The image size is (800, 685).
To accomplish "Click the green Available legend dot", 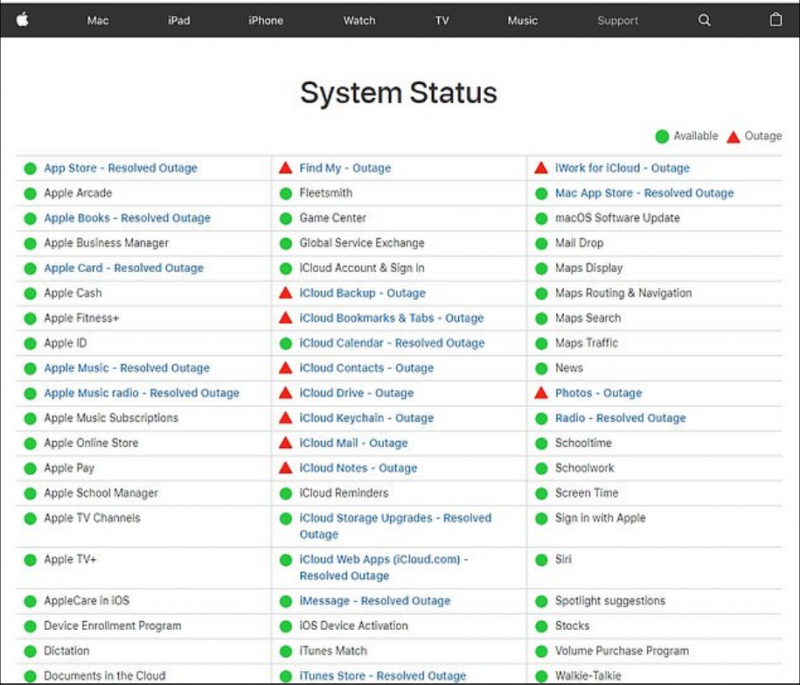I will pos(662,137).
